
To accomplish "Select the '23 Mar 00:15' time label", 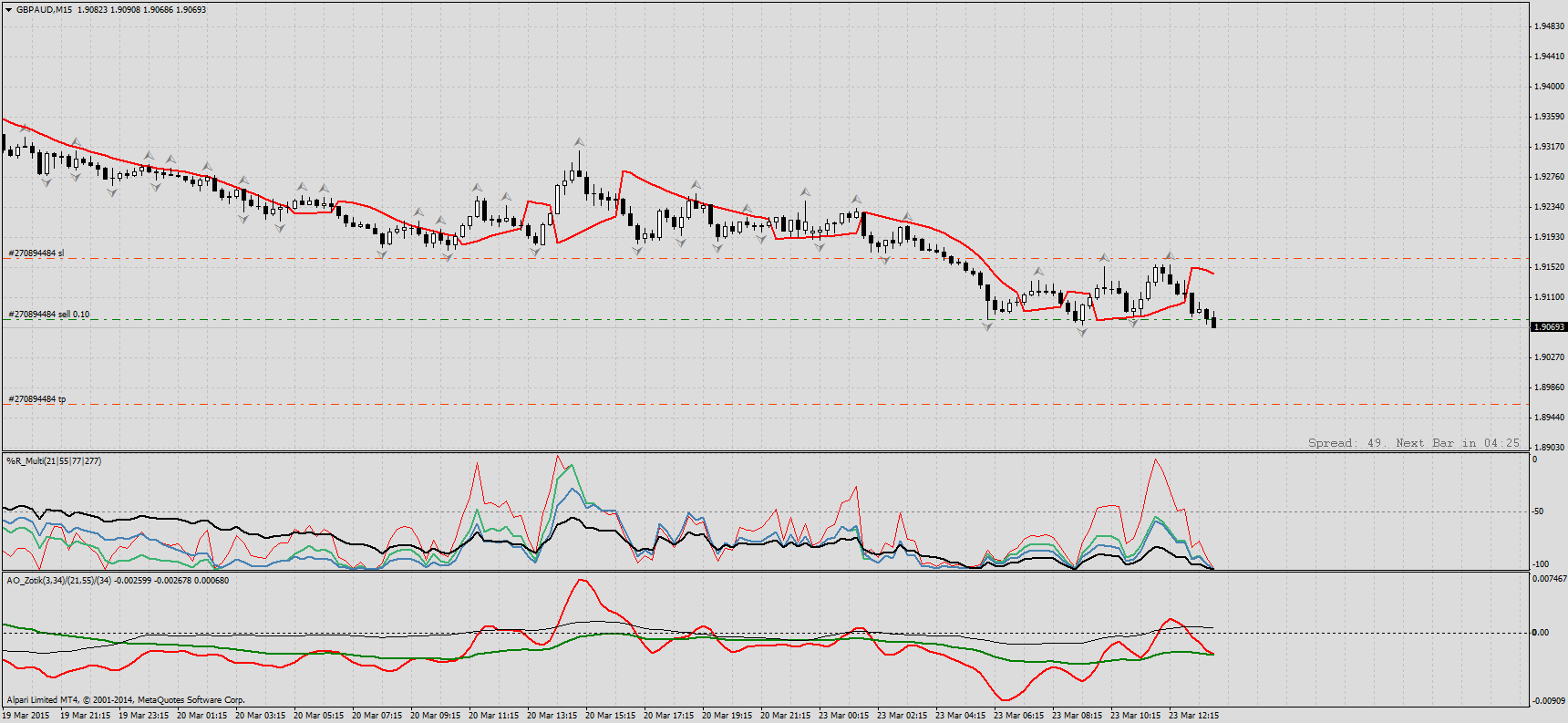I will (843, 716).
